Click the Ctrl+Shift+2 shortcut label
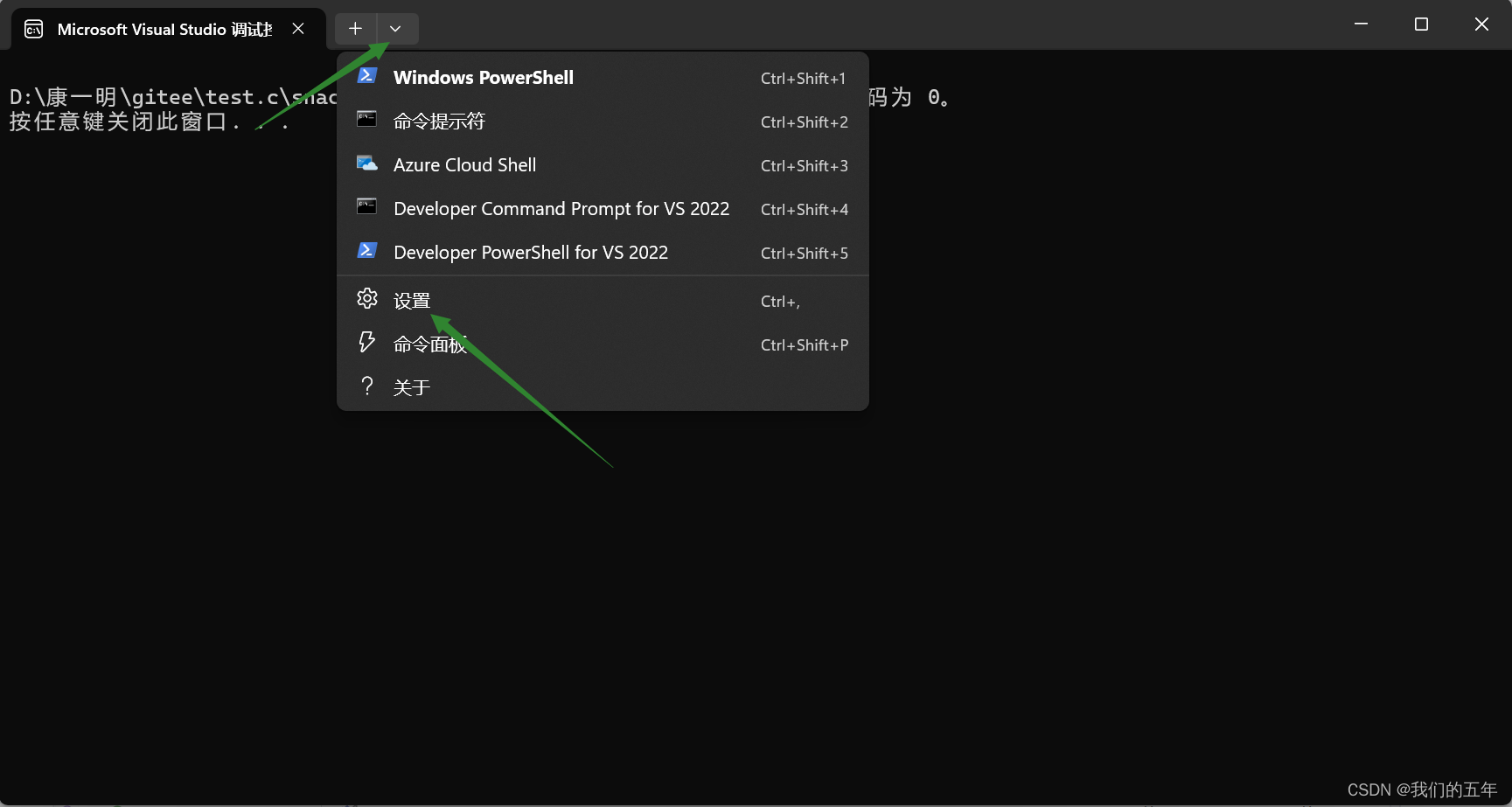The image size is (1512, 807). click(804, 122)
